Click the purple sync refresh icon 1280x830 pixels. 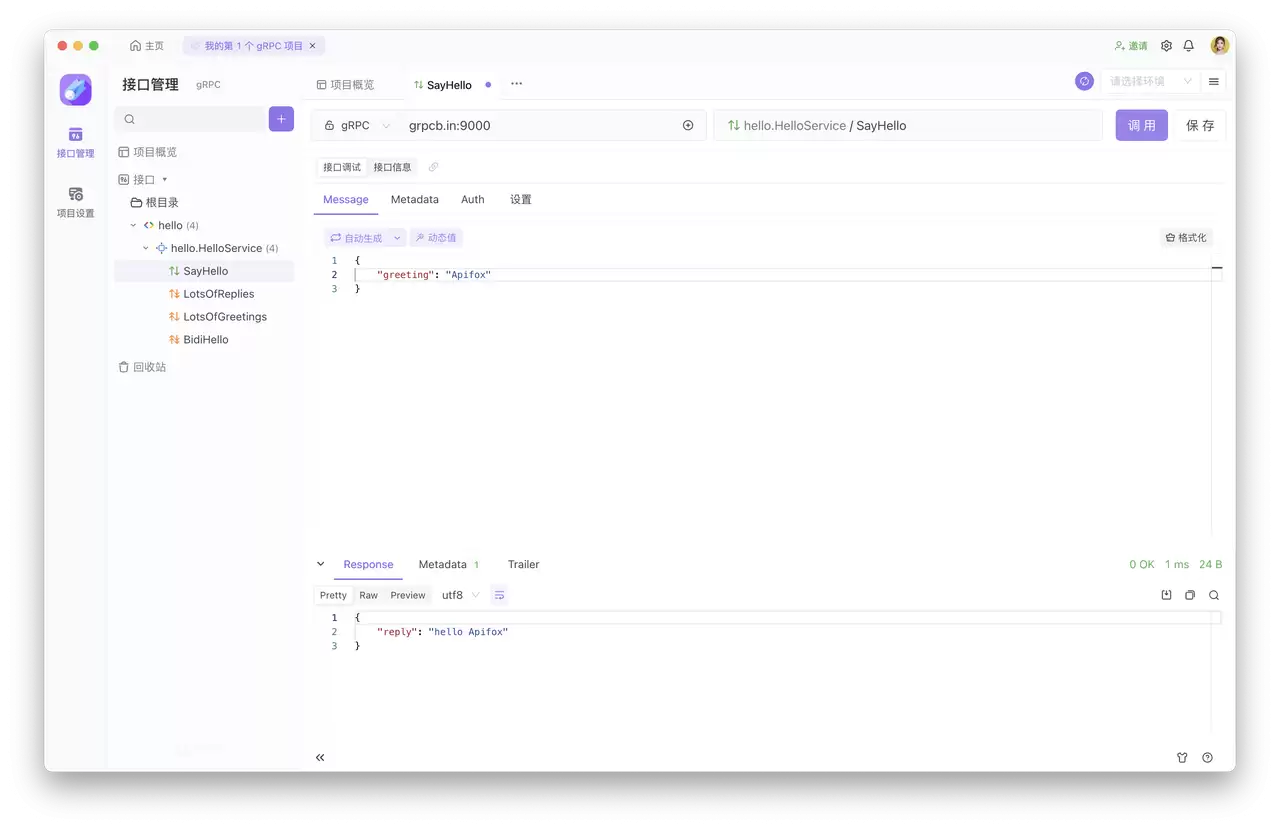pyautogui.click(x=1084, y=81)
